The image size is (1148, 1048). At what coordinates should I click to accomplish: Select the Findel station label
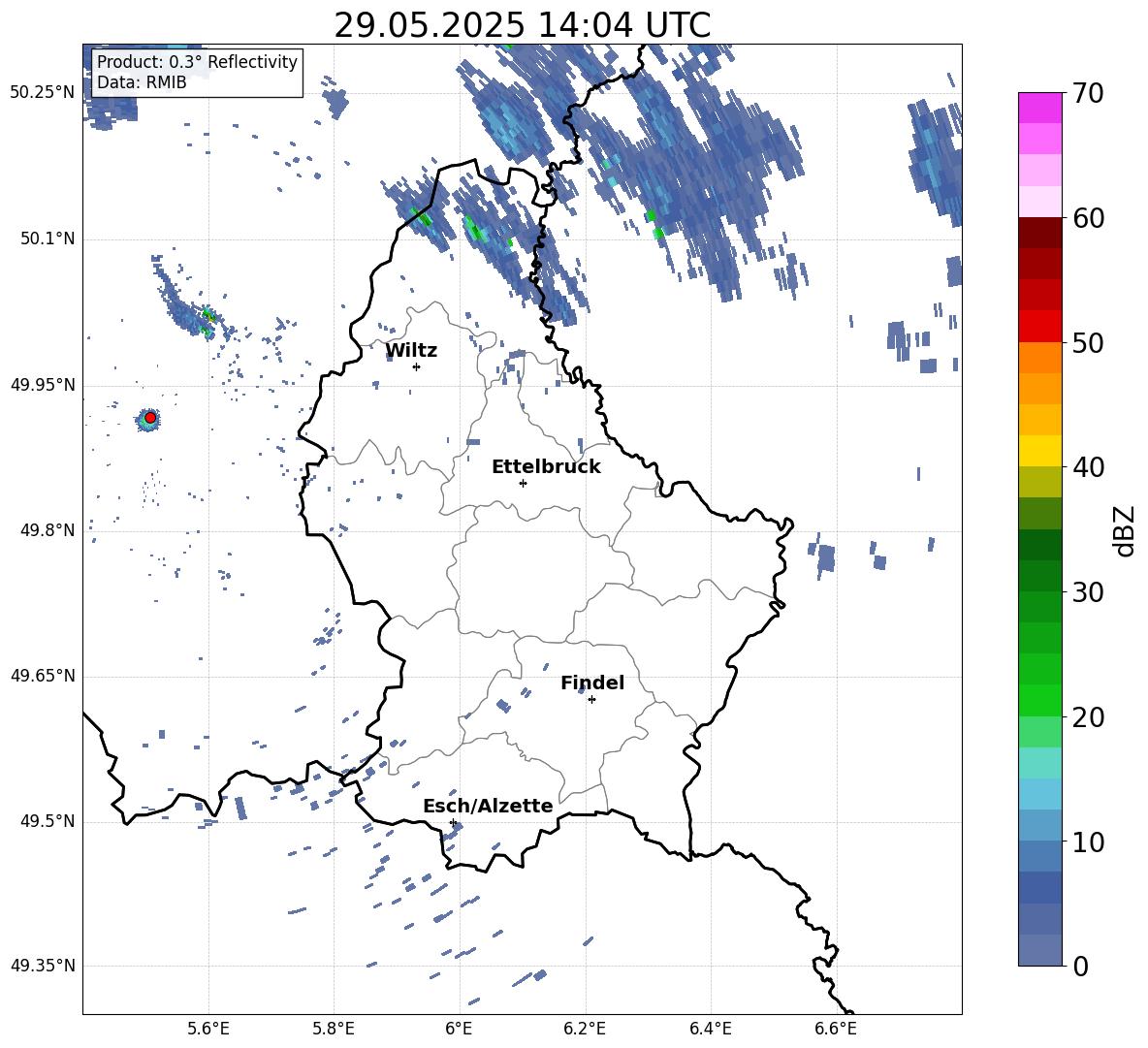(x=592, y=683)
